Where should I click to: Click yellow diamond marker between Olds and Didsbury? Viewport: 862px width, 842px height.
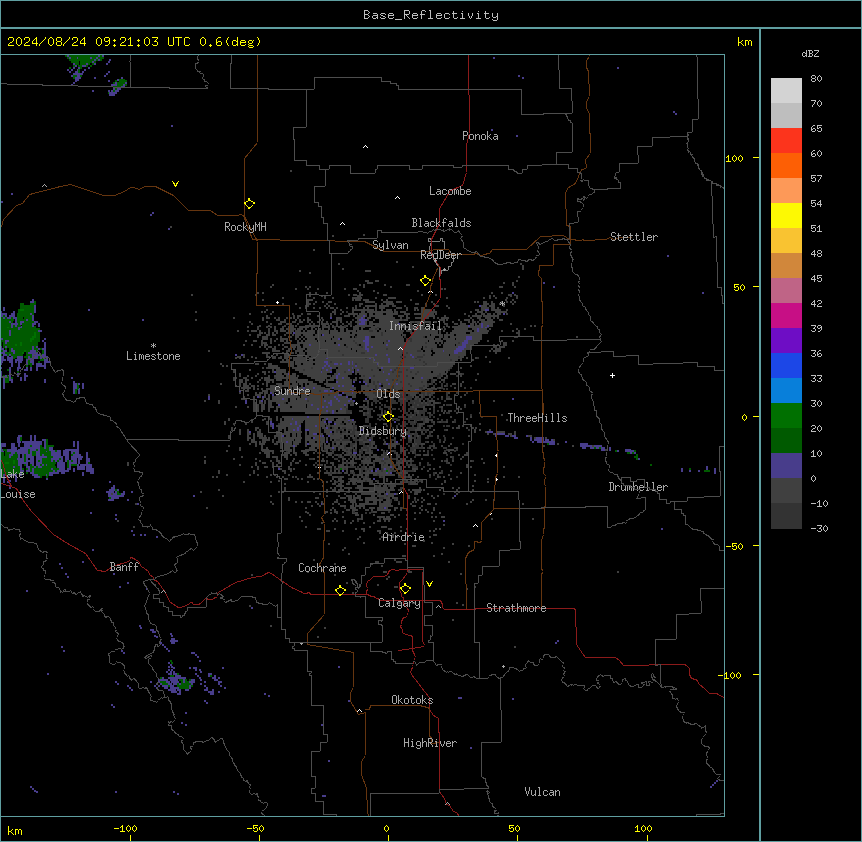tap(388, 417)
